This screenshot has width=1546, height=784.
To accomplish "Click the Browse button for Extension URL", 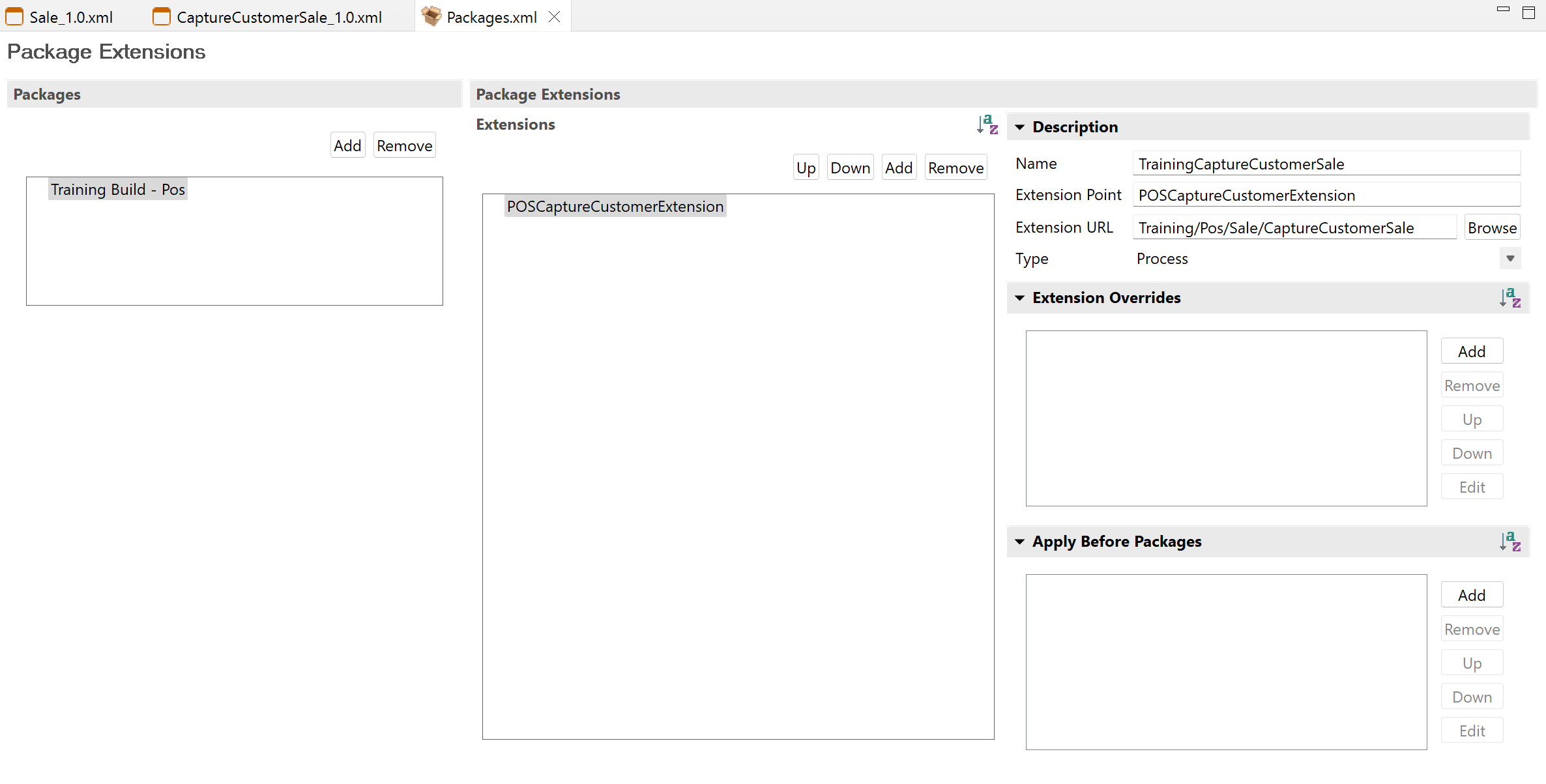I will [1492, 227].
